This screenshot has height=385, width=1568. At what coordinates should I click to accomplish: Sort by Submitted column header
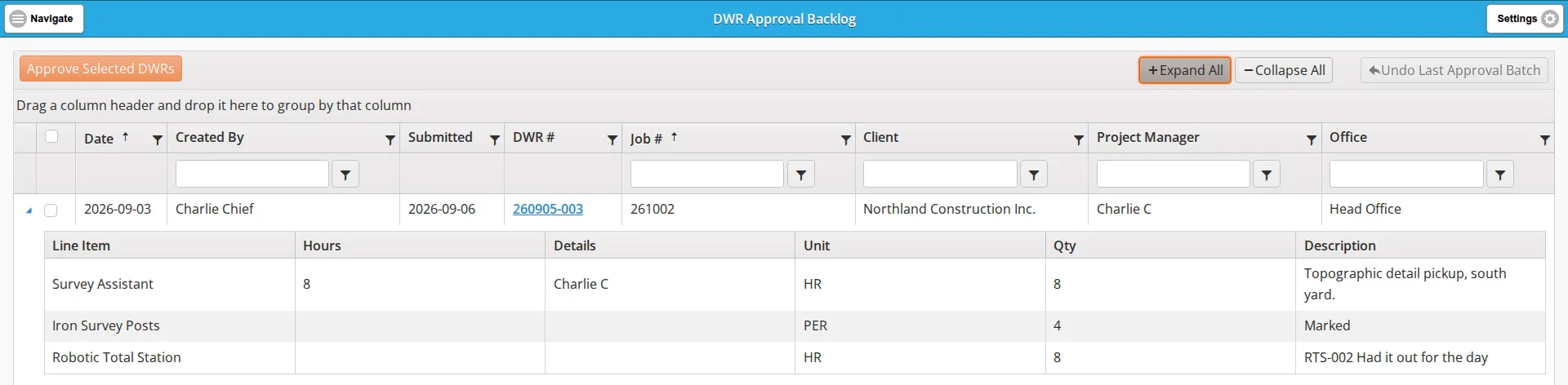(x=440, y=137)
